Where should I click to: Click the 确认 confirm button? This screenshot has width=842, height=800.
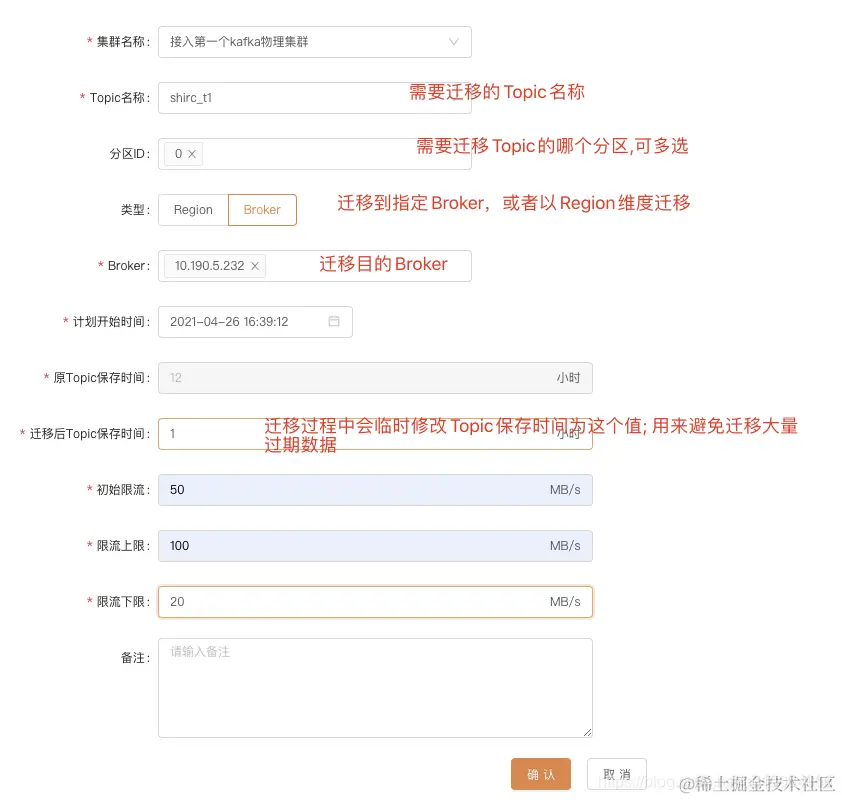click(540, 773)
